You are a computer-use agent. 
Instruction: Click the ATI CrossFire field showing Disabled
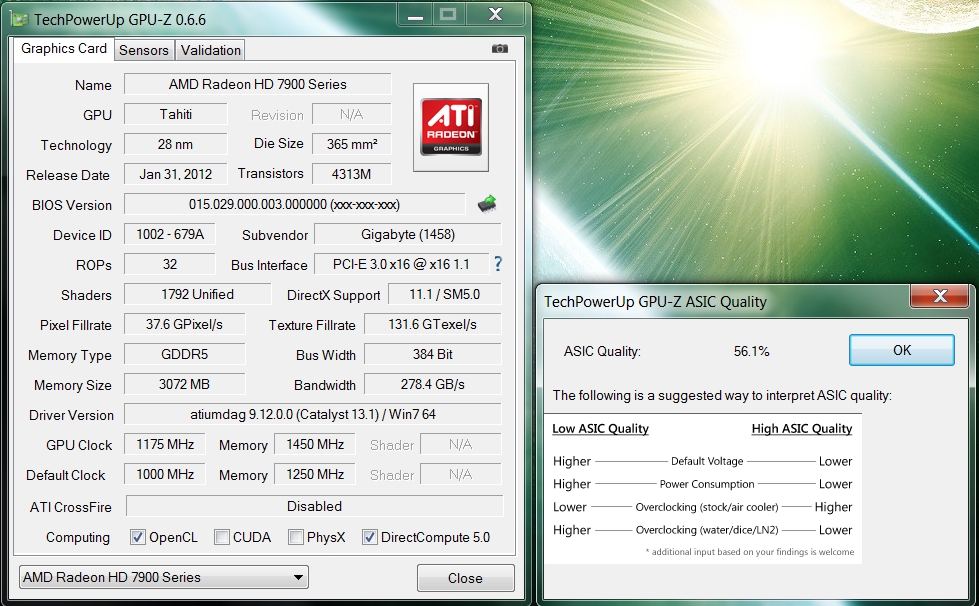click(x=314, y=506)
